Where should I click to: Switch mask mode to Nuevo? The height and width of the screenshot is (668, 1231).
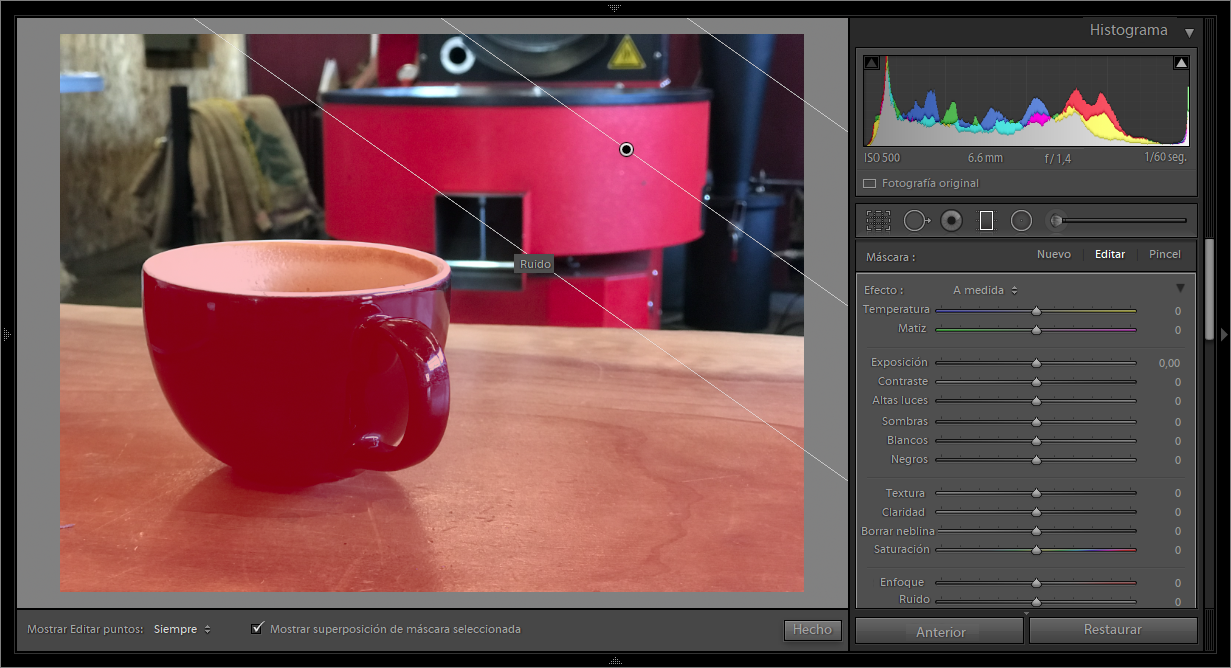1053,255
